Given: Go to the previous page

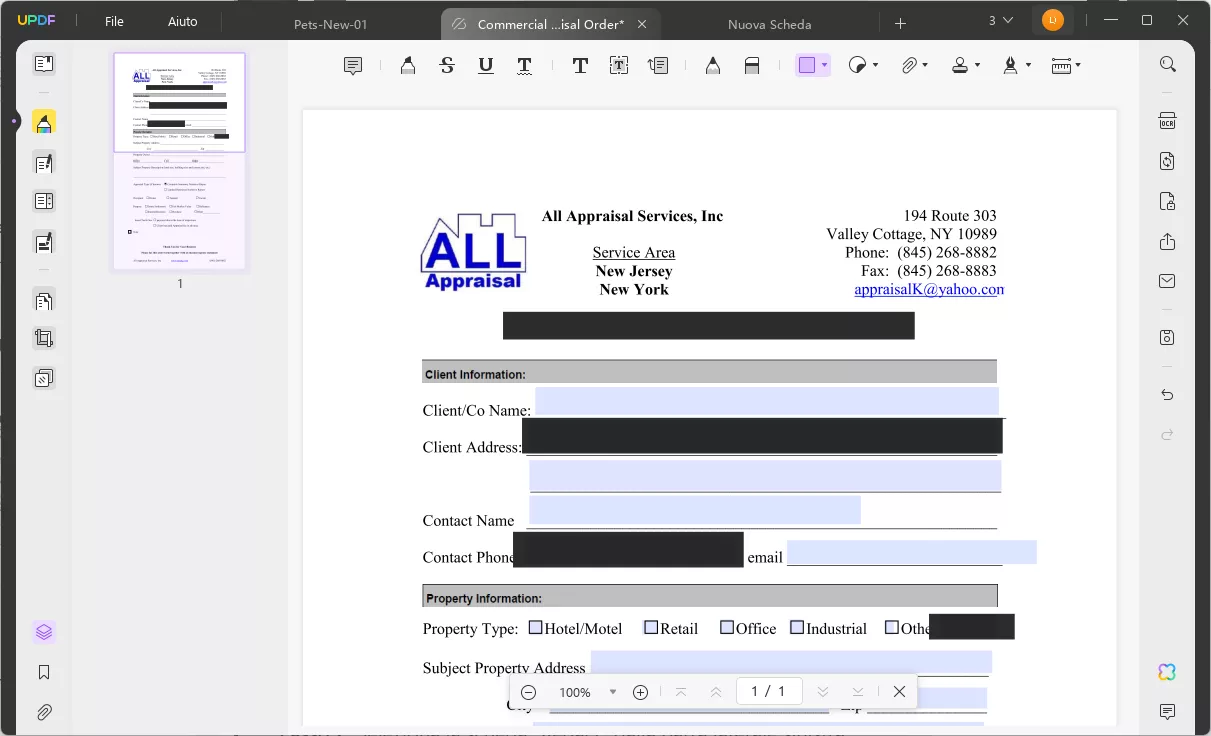Looking at the screenshot, I should coord(716,692).
